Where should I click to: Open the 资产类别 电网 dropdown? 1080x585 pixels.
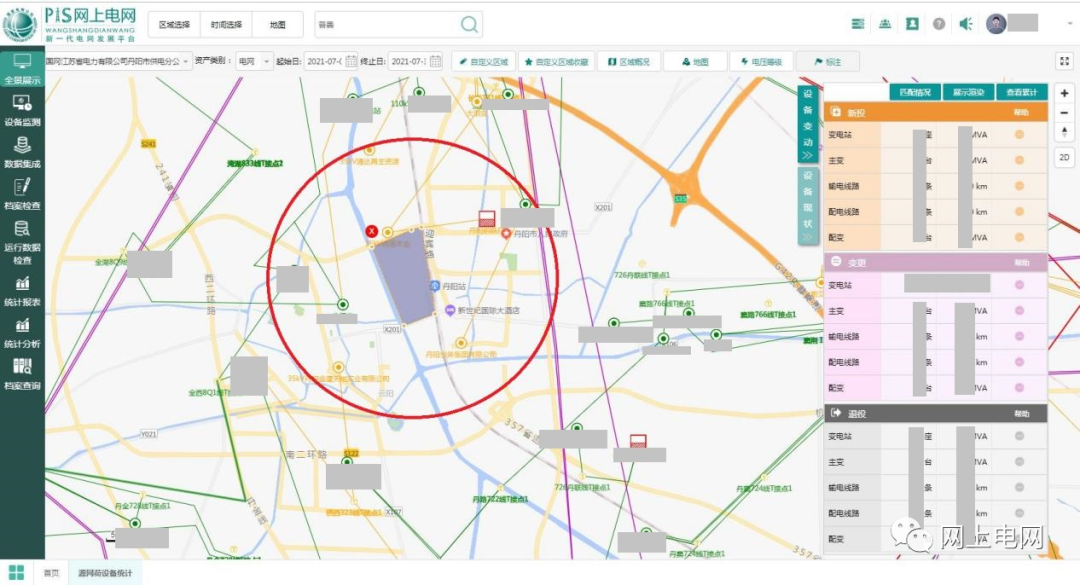pos(254,61)
